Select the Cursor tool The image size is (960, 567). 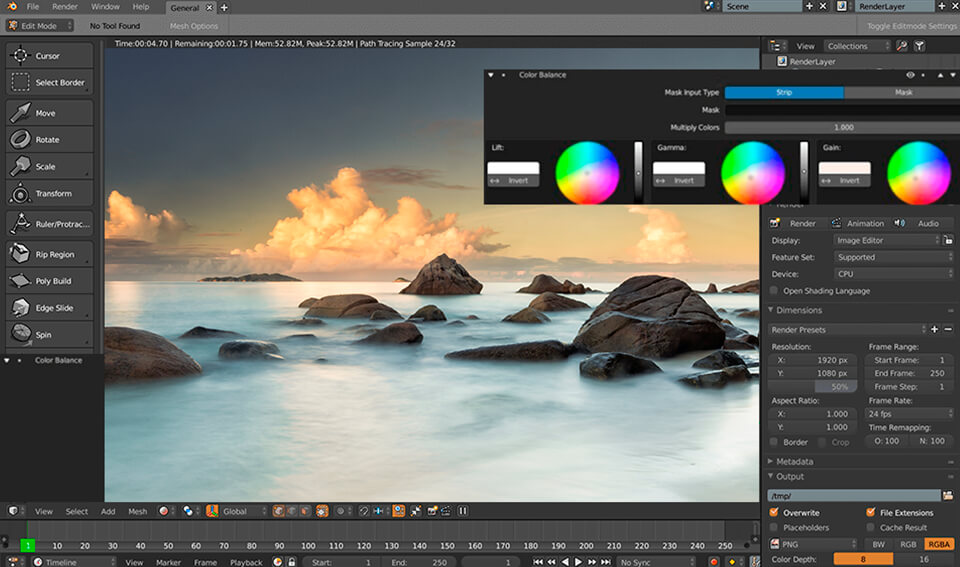click(48, 56)
